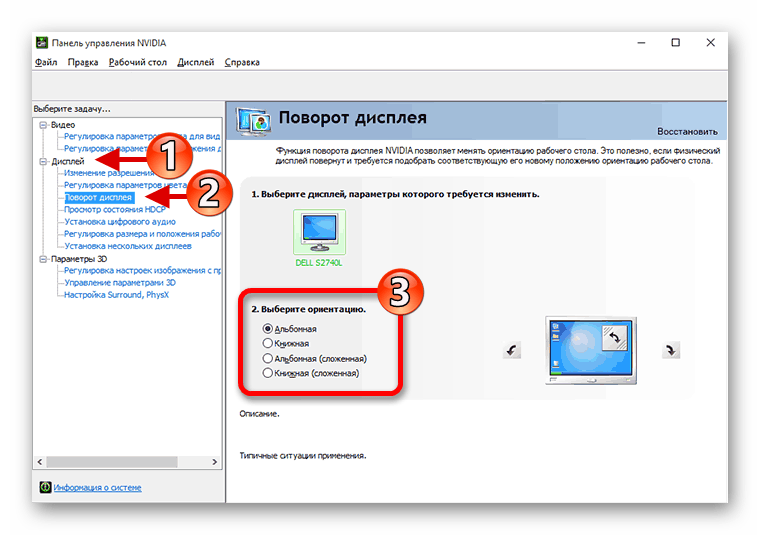This screenshot has width=760, height=535.
Task: Click the monitor orientation preview image
Action: click(x=591, y=350)
